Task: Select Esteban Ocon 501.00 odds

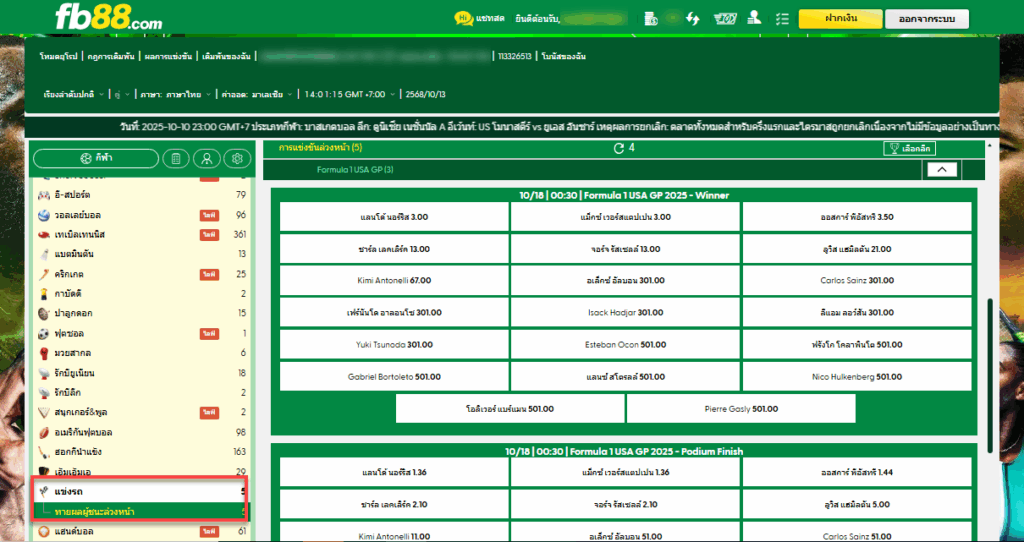Action: pos(625,345)
